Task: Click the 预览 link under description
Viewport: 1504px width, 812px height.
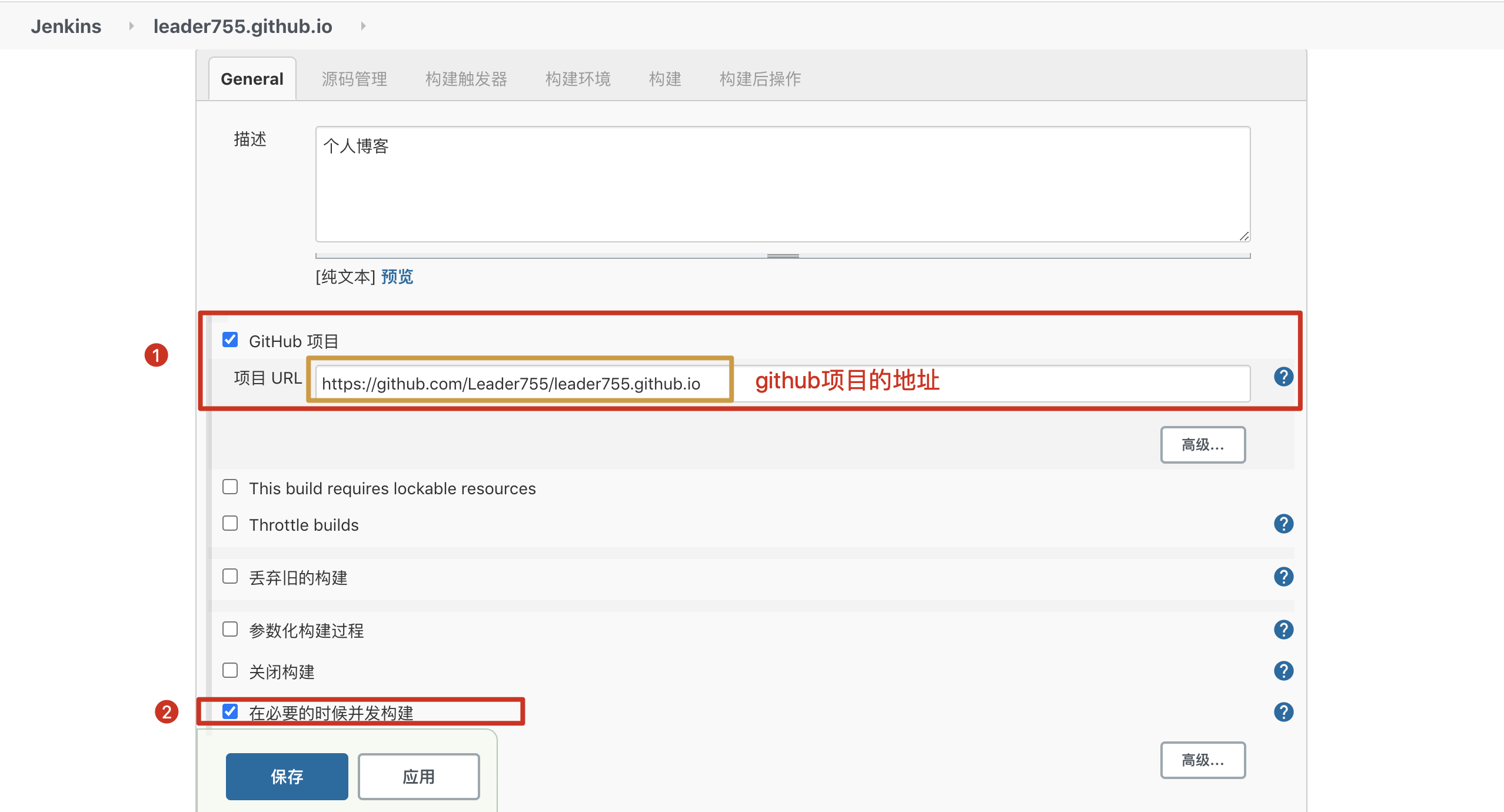Action: point(397,277)
